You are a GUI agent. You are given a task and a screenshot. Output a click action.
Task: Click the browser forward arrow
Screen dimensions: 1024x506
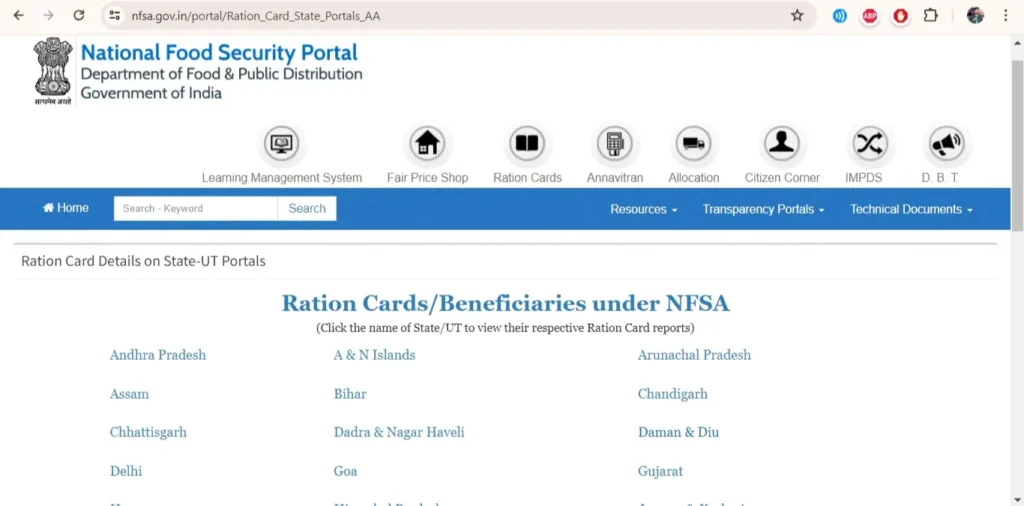[48, 16]
